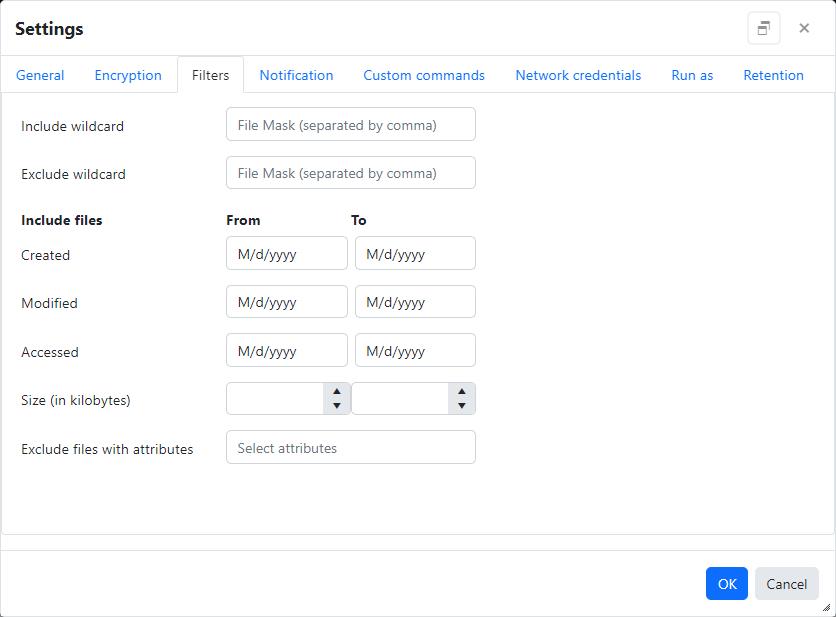The image size is (836, 617).
Task: Click the 'Created' row label
Action: coord(45,255)
